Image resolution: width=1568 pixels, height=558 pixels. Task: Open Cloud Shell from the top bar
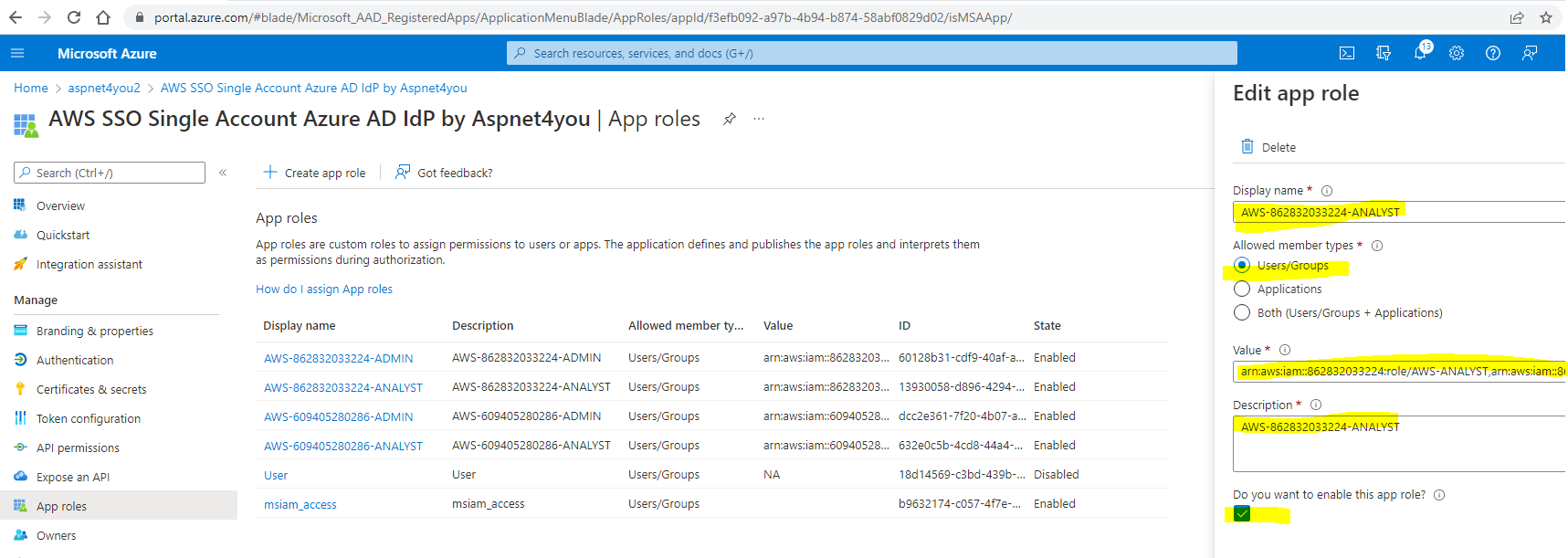pos(1347,54)
